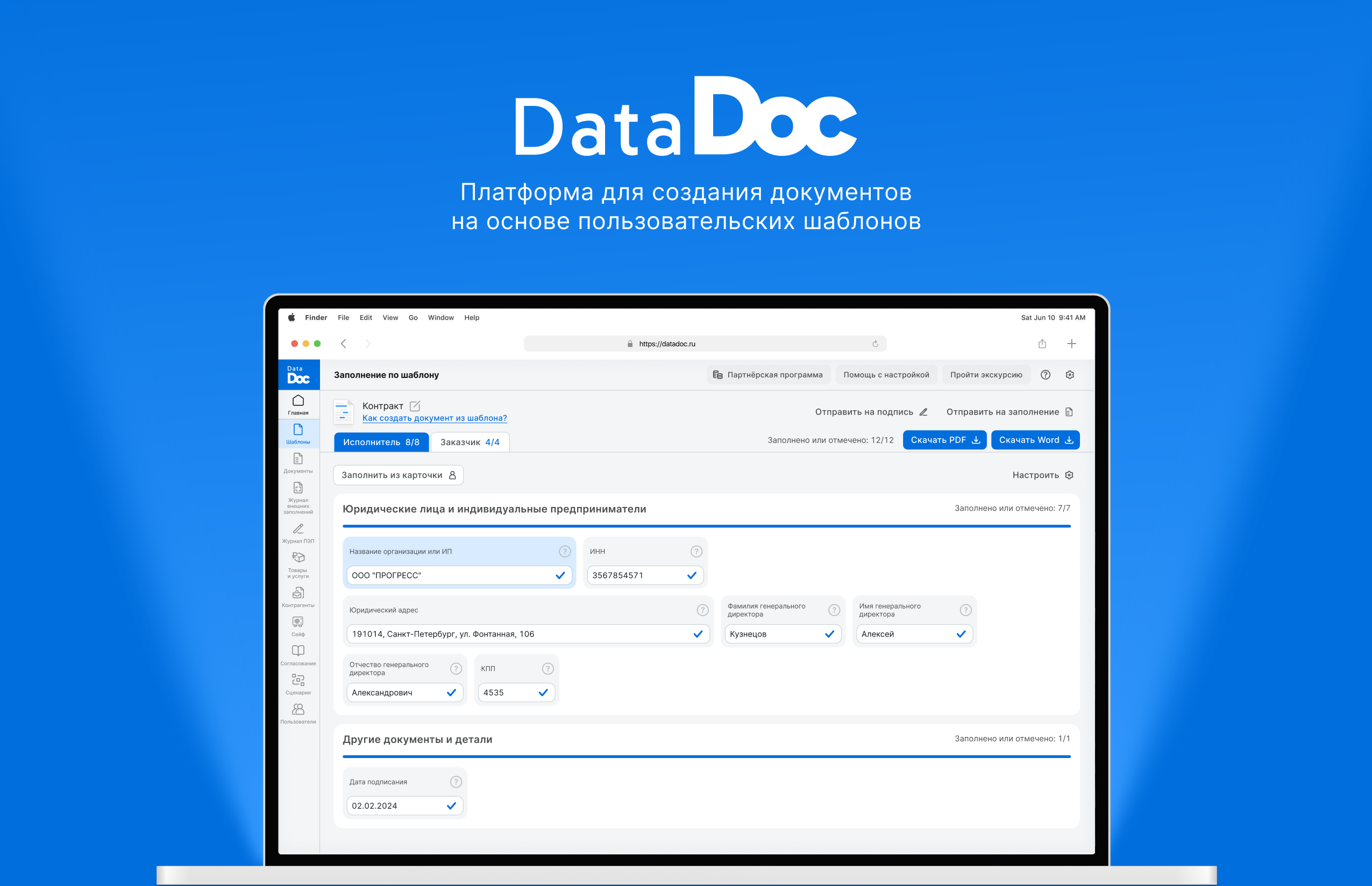Image resolution: width=1372 pixels, height=886 pixels.
Task: Open the Finder menu
Action: (x=316, y=318)
